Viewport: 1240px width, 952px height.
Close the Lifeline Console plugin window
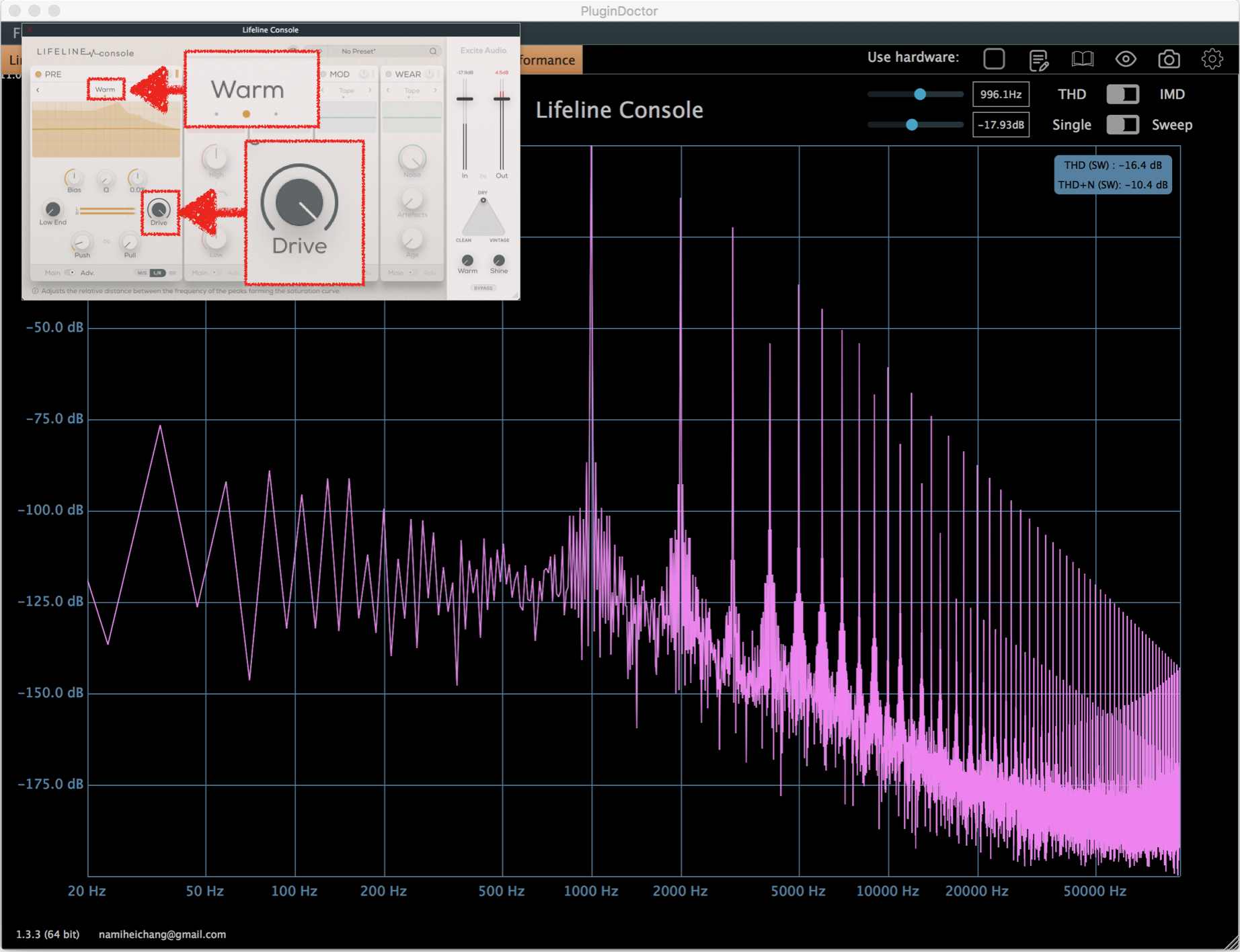tap(30, 30)
